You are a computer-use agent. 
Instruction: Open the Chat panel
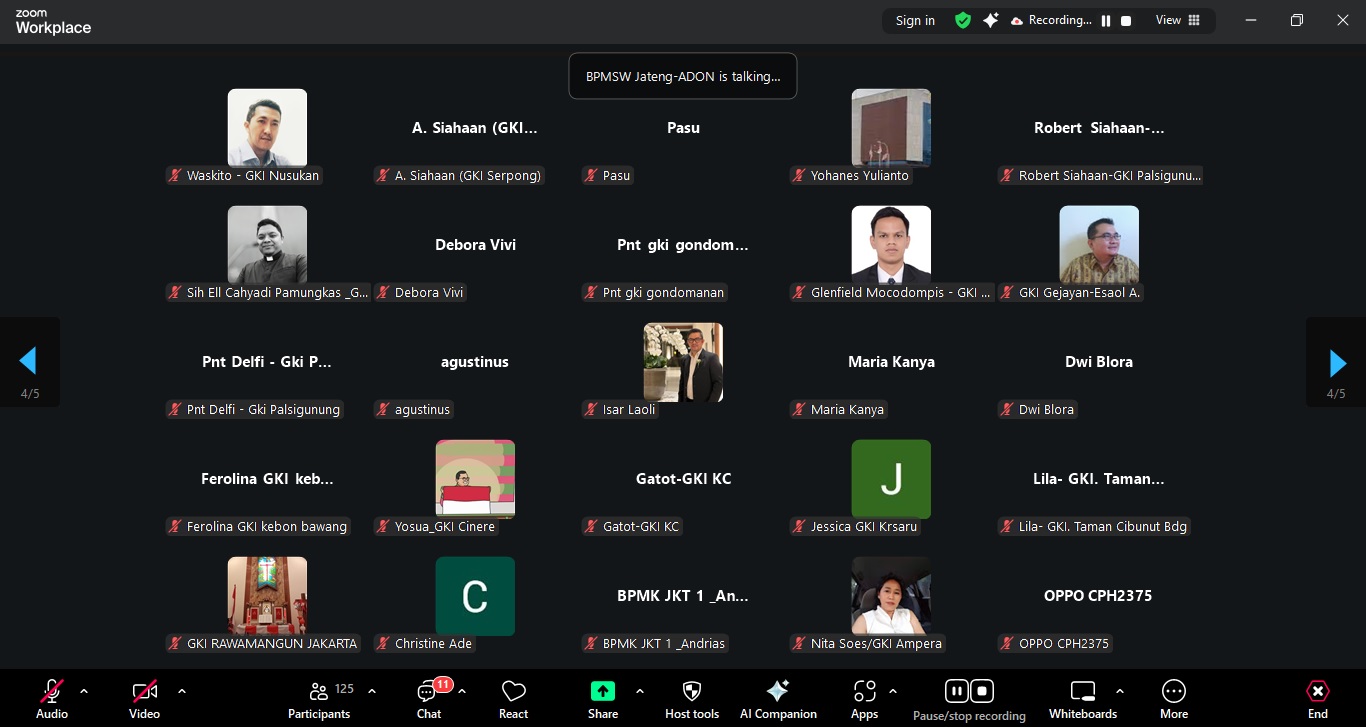429,698
